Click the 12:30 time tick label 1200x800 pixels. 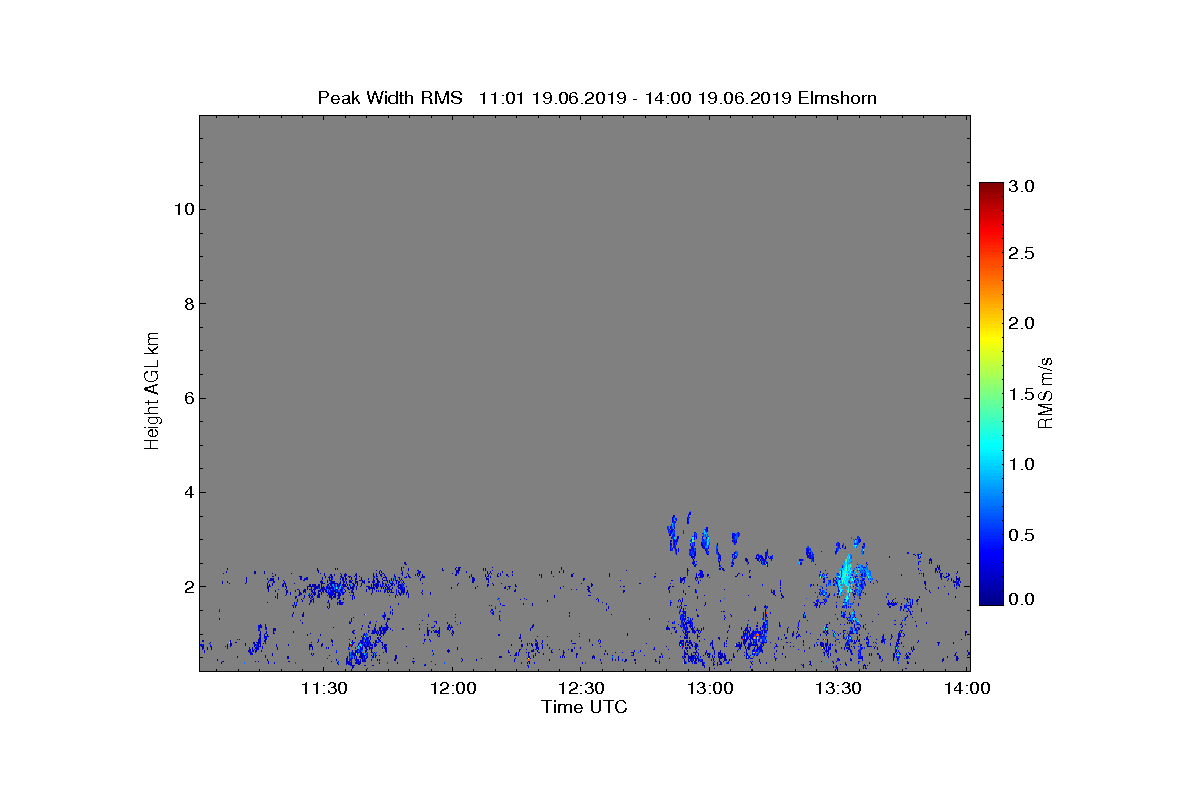[x=581, y=689]
